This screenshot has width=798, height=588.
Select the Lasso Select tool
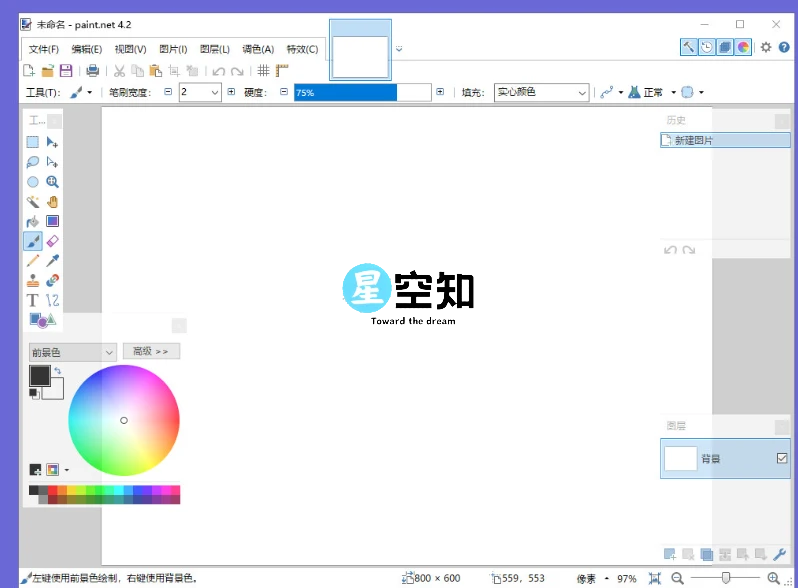coord(33,162)
